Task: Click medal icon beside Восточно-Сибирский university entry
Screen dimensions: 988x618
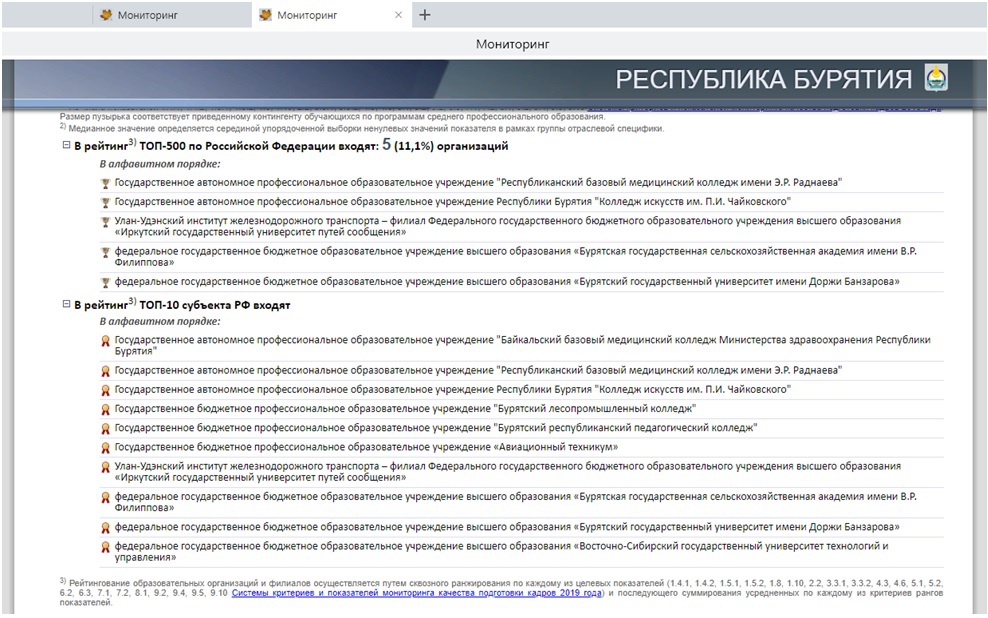Action: pos(105,547)
